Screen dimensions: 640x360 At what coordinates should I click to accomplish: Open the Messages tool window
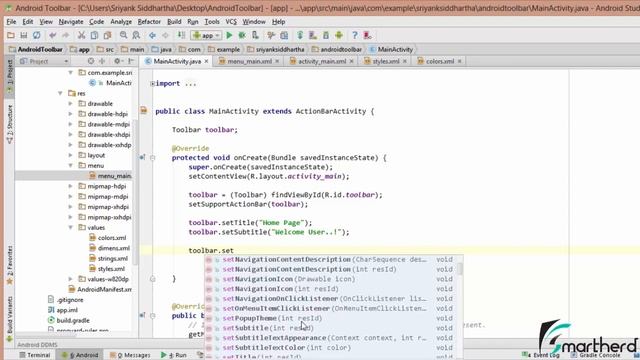click(x=130, y=355)
